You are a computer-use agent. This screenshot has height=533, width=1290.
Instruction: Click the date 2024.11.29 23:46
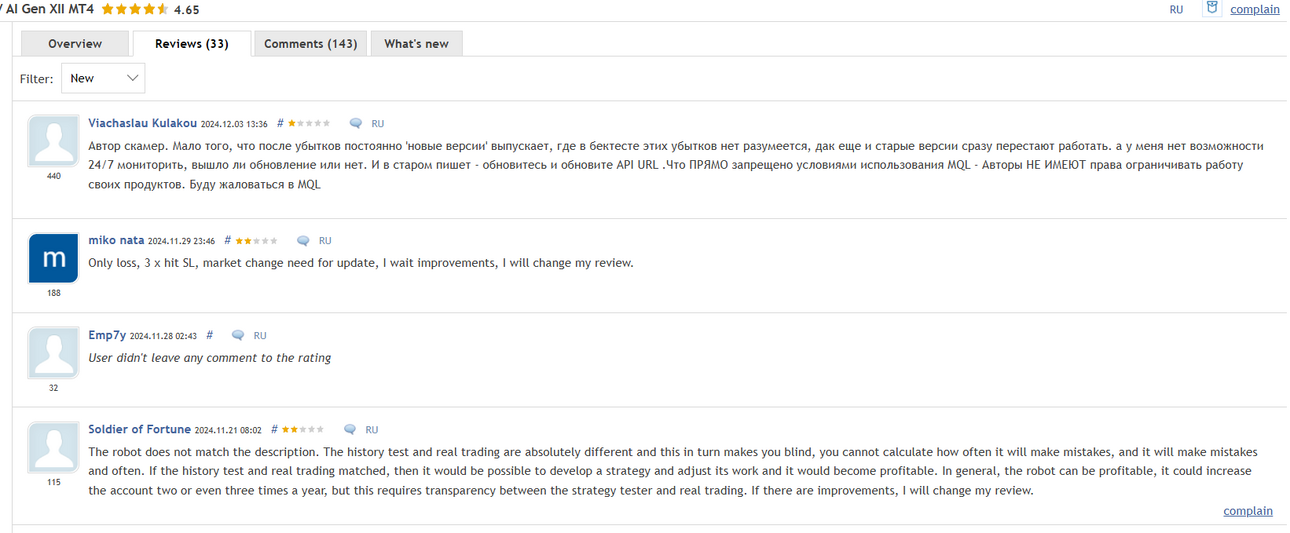182,241
